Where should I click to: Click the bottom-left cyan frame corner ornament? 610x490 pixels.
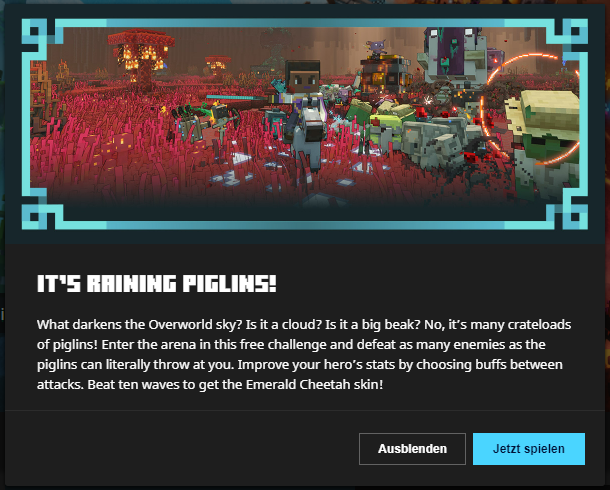(x=37, y=215)
